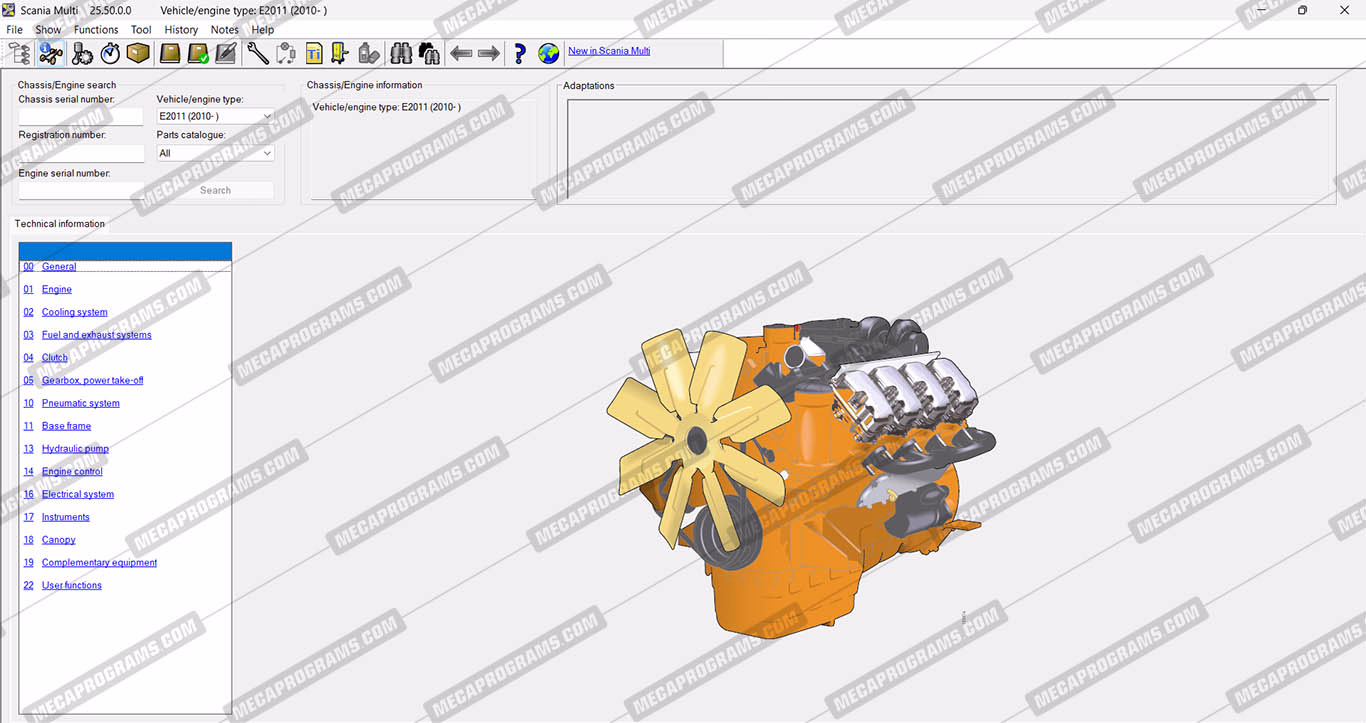The width and height of the screenshot is (1366, 723).
Task: Open the book with green checkmark icon
Action: tap(198, 53)
